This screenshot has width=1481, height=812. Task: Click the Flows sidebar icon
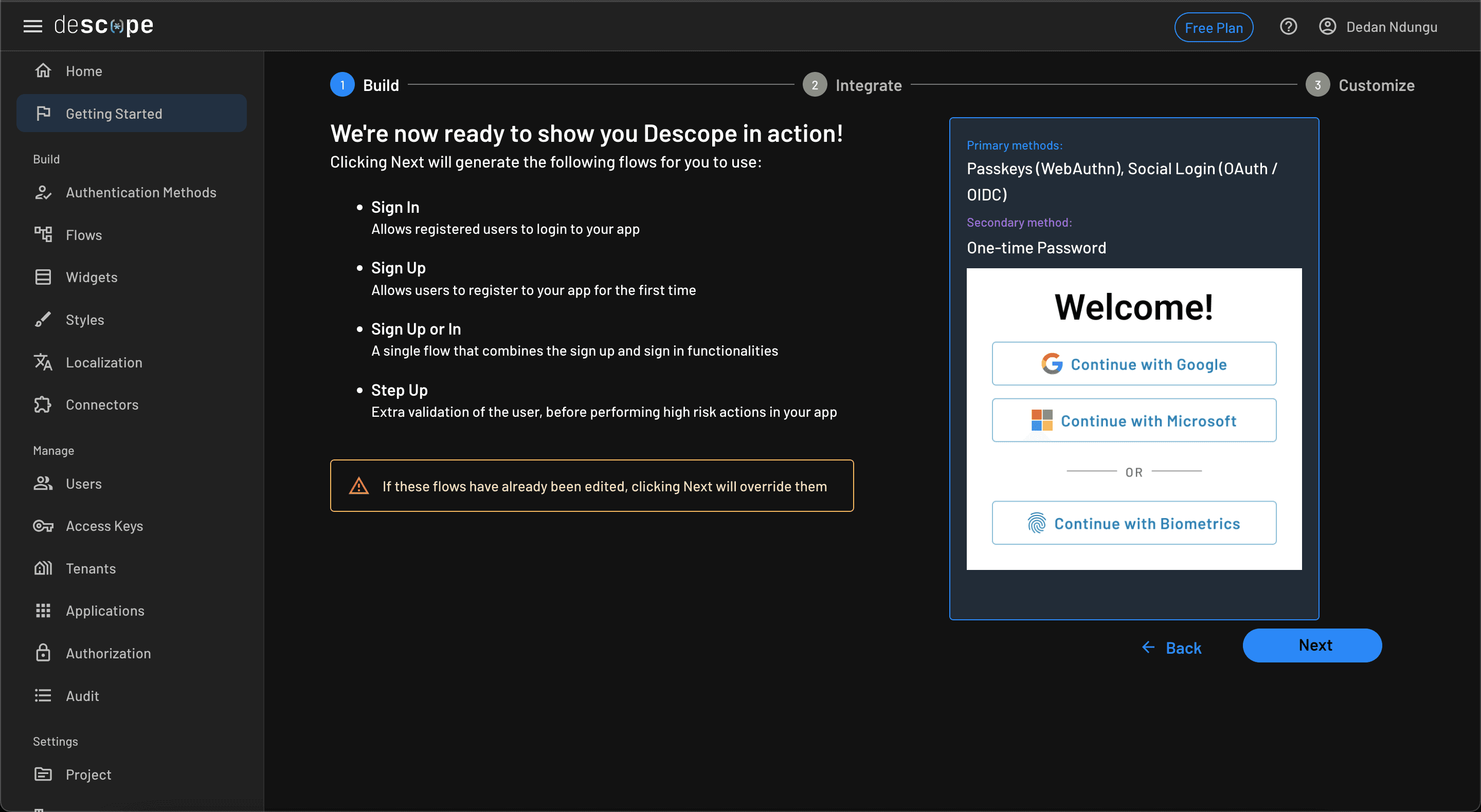coord(43,234)
